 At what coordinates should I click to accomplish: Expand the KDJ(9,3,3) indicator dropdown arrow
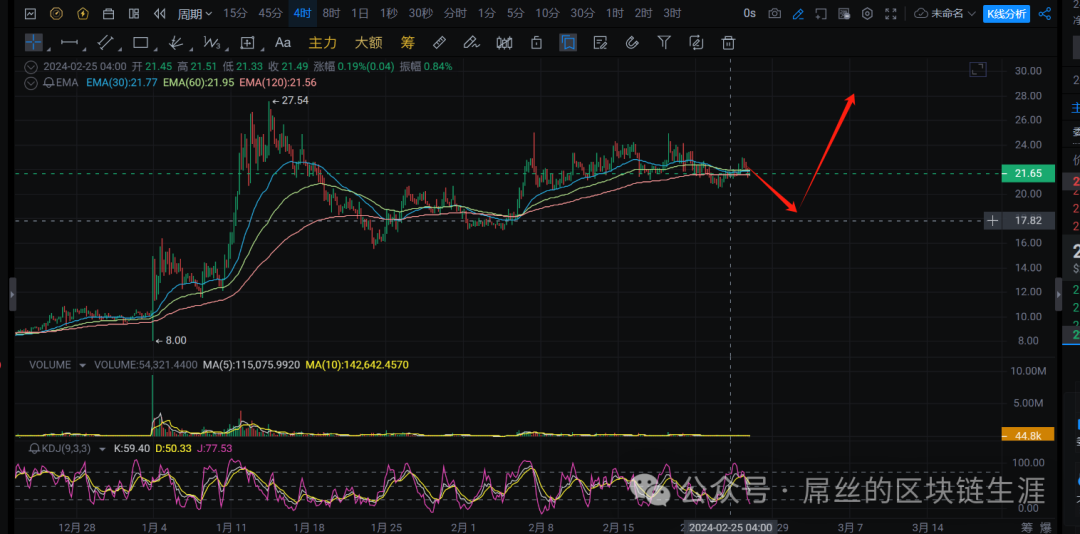coord(103,448)
